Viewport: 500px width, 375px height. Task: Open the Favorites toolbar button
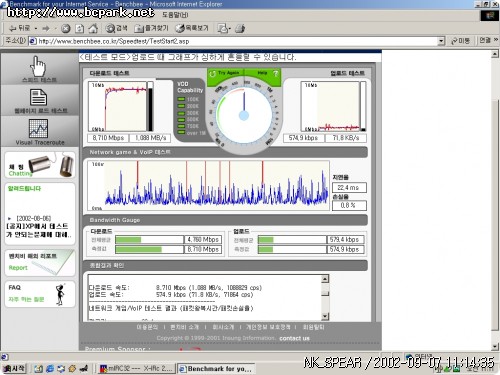(151, 28)
